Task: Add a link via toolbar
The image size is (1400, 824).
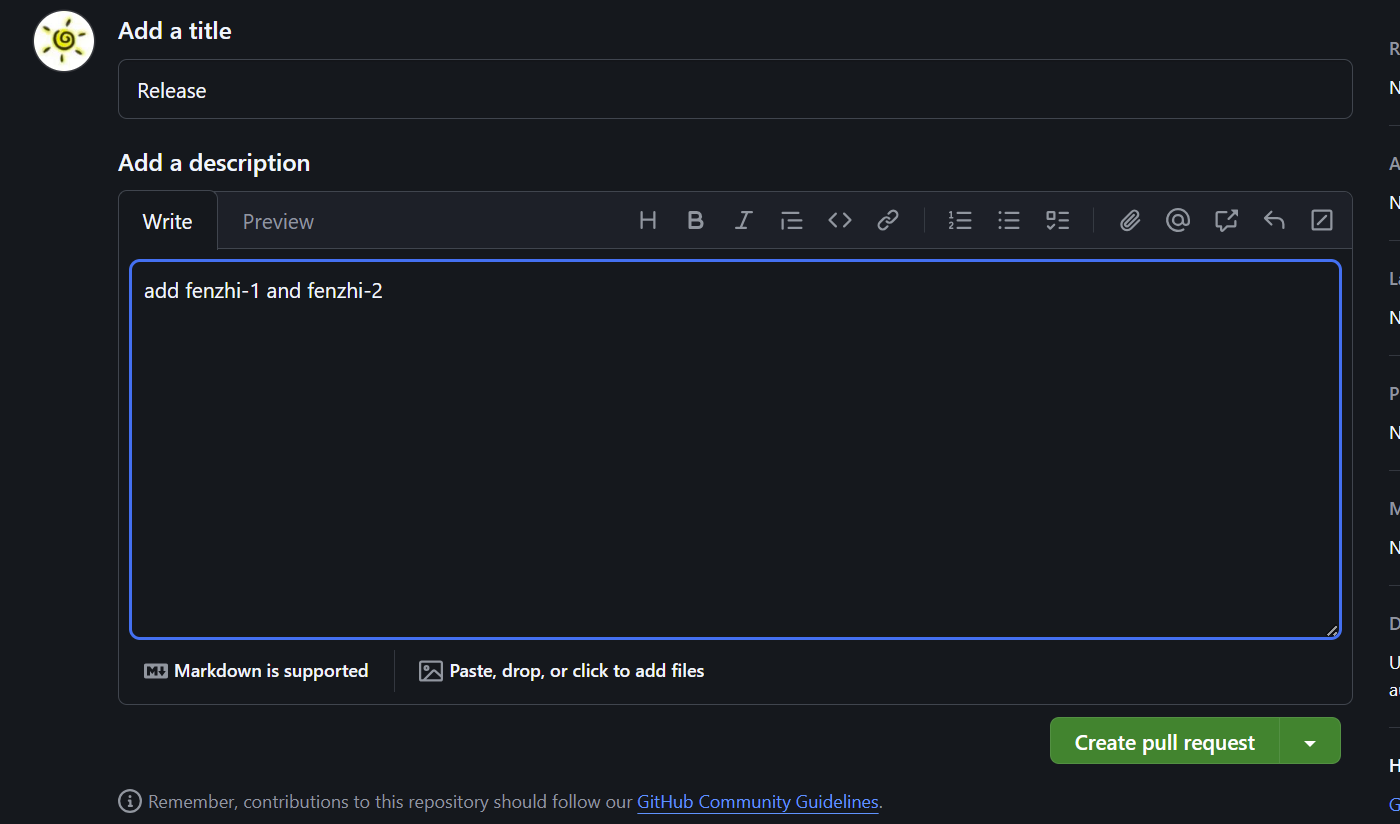Action: (x=888, y=220)
